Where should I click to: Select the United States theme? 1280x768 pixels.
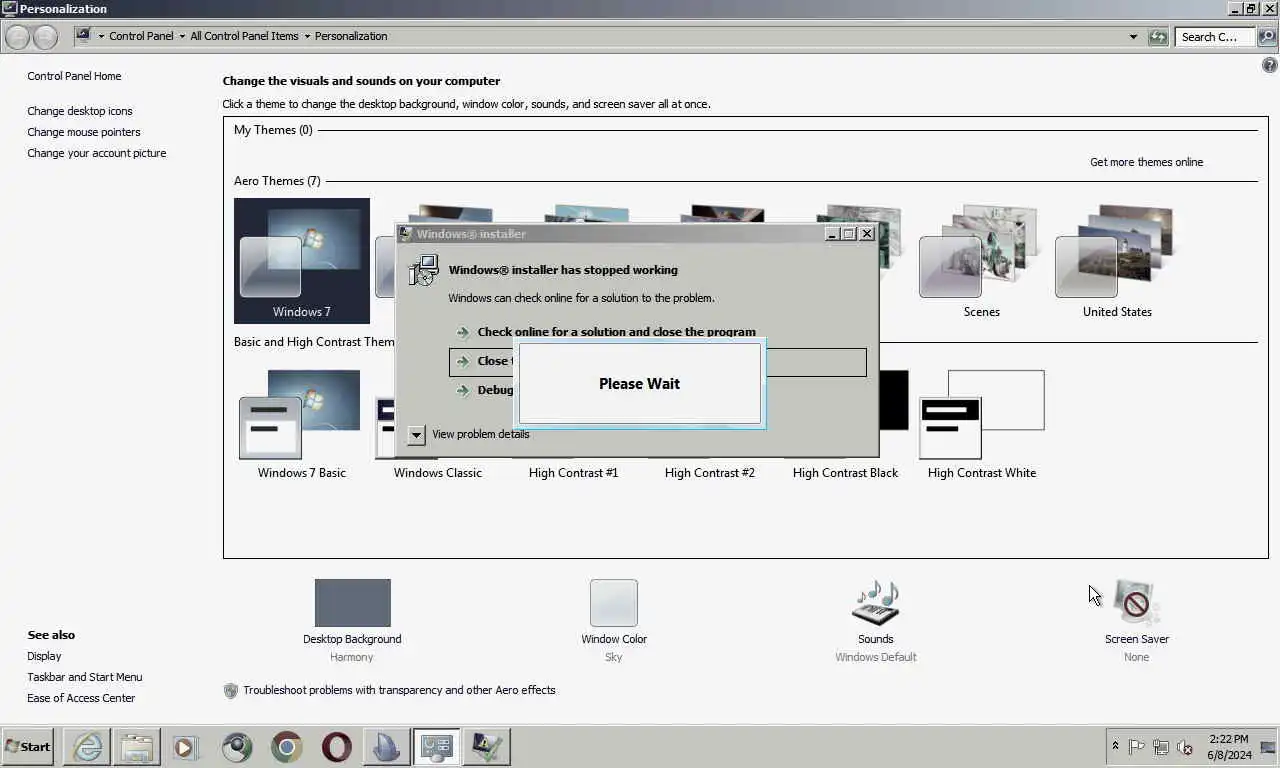[x=1116, y=261]
